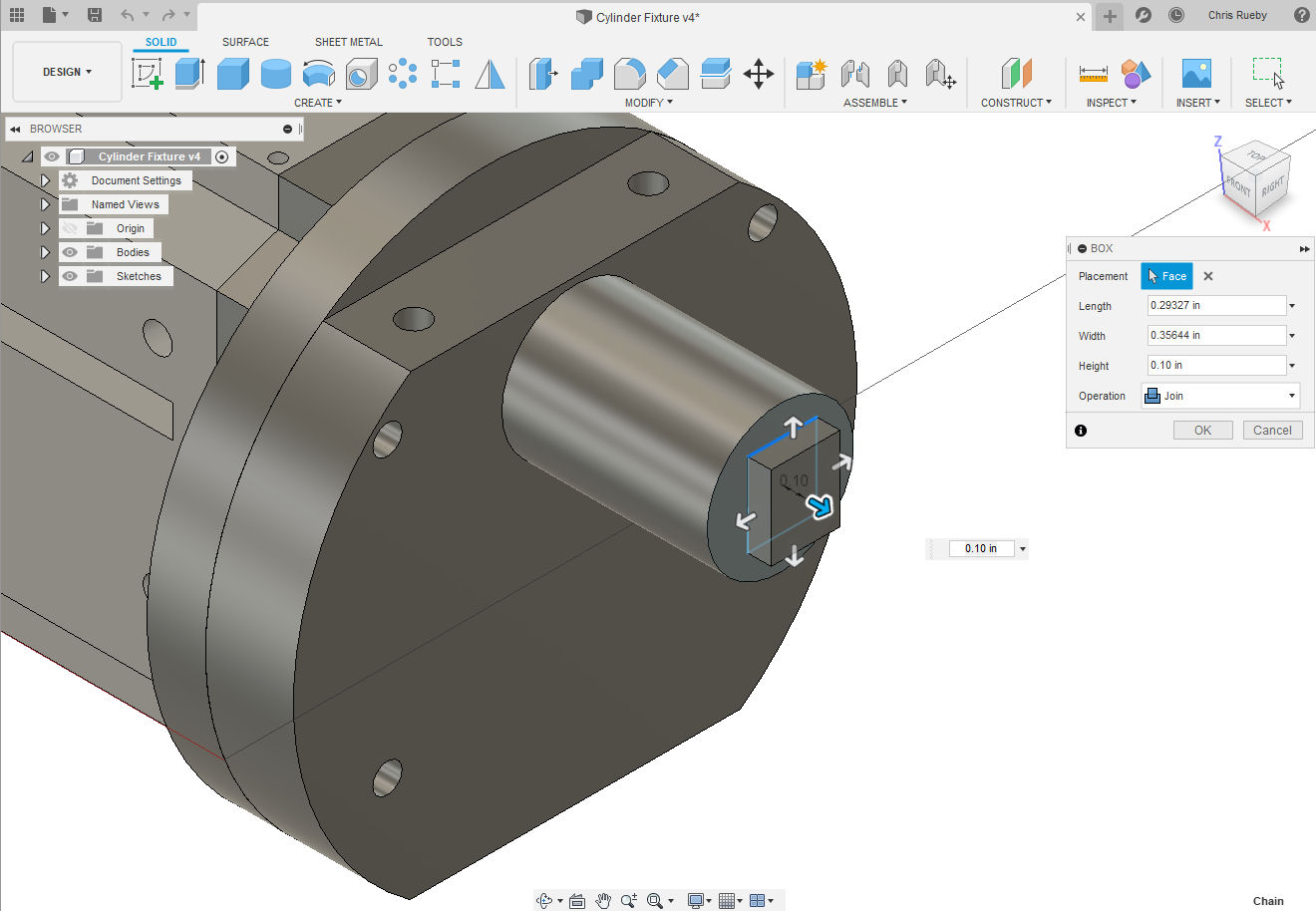The image size is (1316, 911).
Task: Select the Mirror tool icon
Action: [x=490, y=74]
